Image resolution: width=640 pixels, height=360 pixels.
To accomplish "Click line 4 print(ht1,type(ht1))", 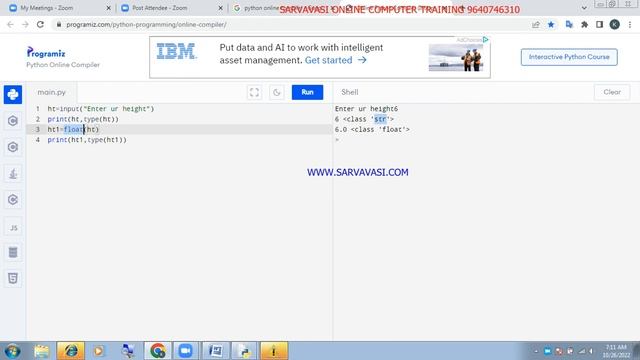I will tap(87, 140).
